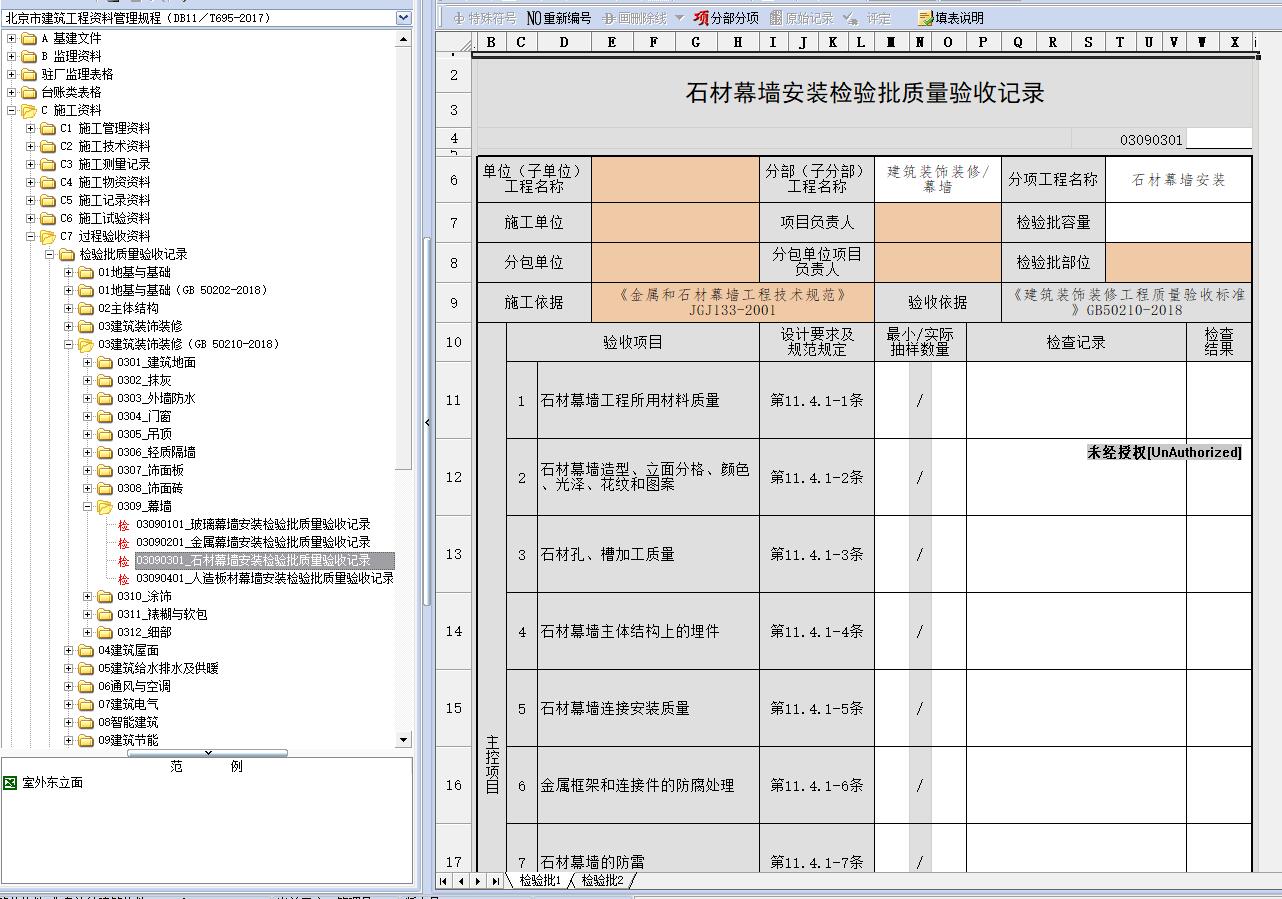
Task: Click the 0306_轻质隔墙 folder icon
Action: 105,452
